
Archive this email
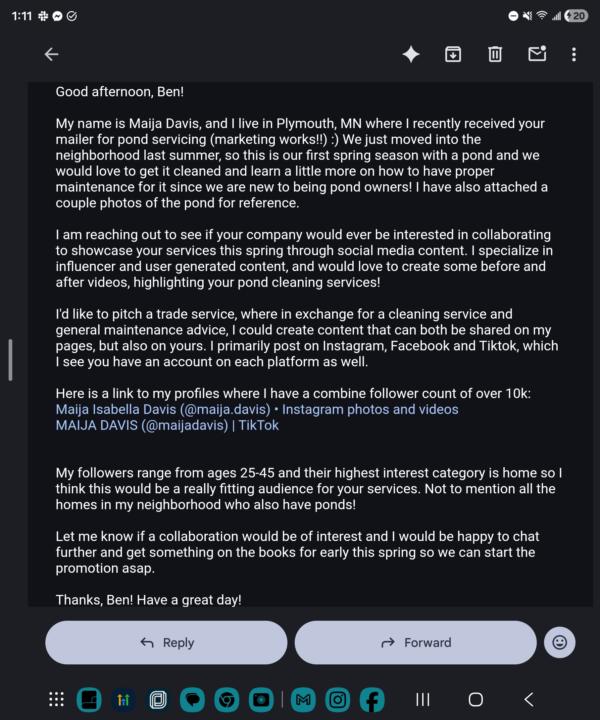453,54
